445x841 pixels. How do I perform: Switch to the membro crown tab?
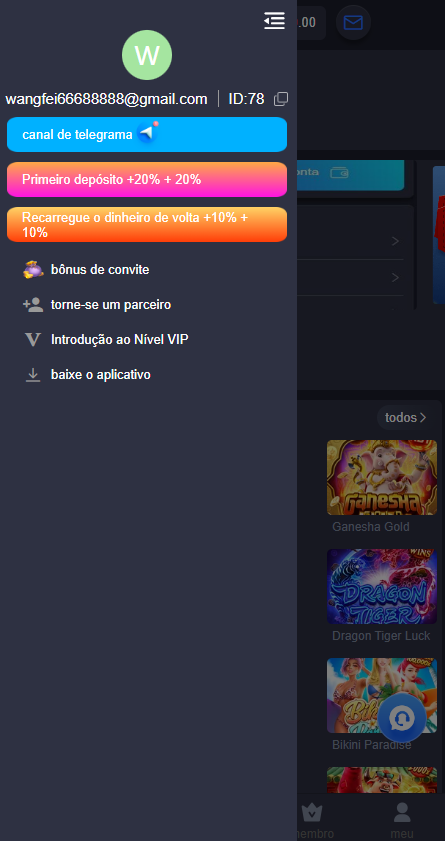click(x=312, y=820)
